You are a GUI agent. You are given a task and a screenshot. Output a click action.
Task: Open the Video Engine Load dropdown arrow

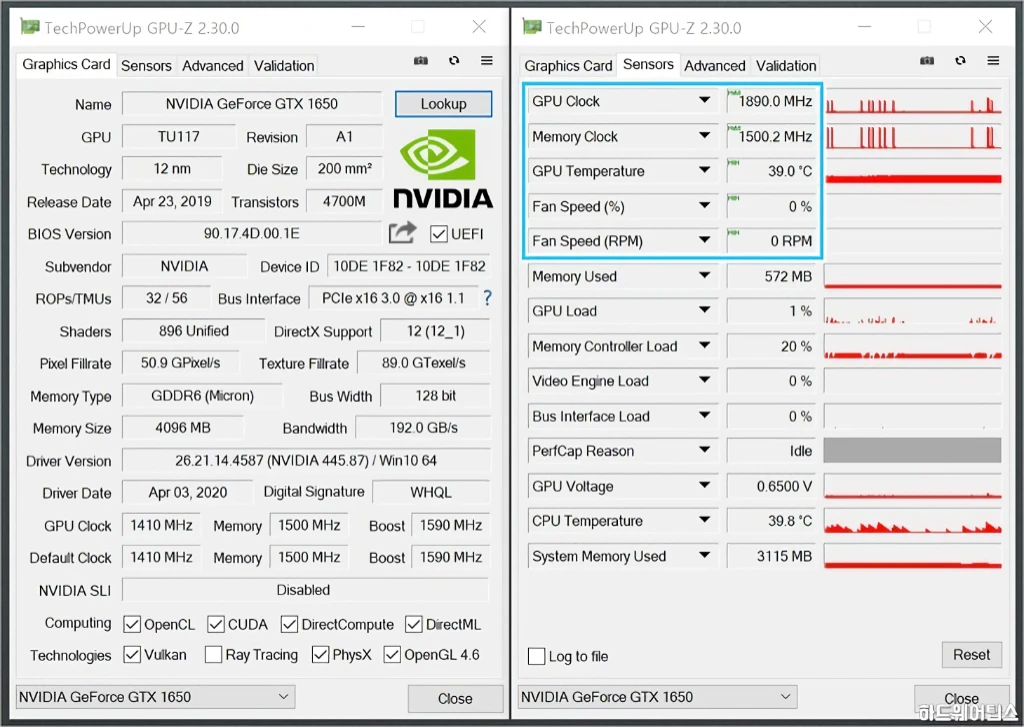coord(704,380)
